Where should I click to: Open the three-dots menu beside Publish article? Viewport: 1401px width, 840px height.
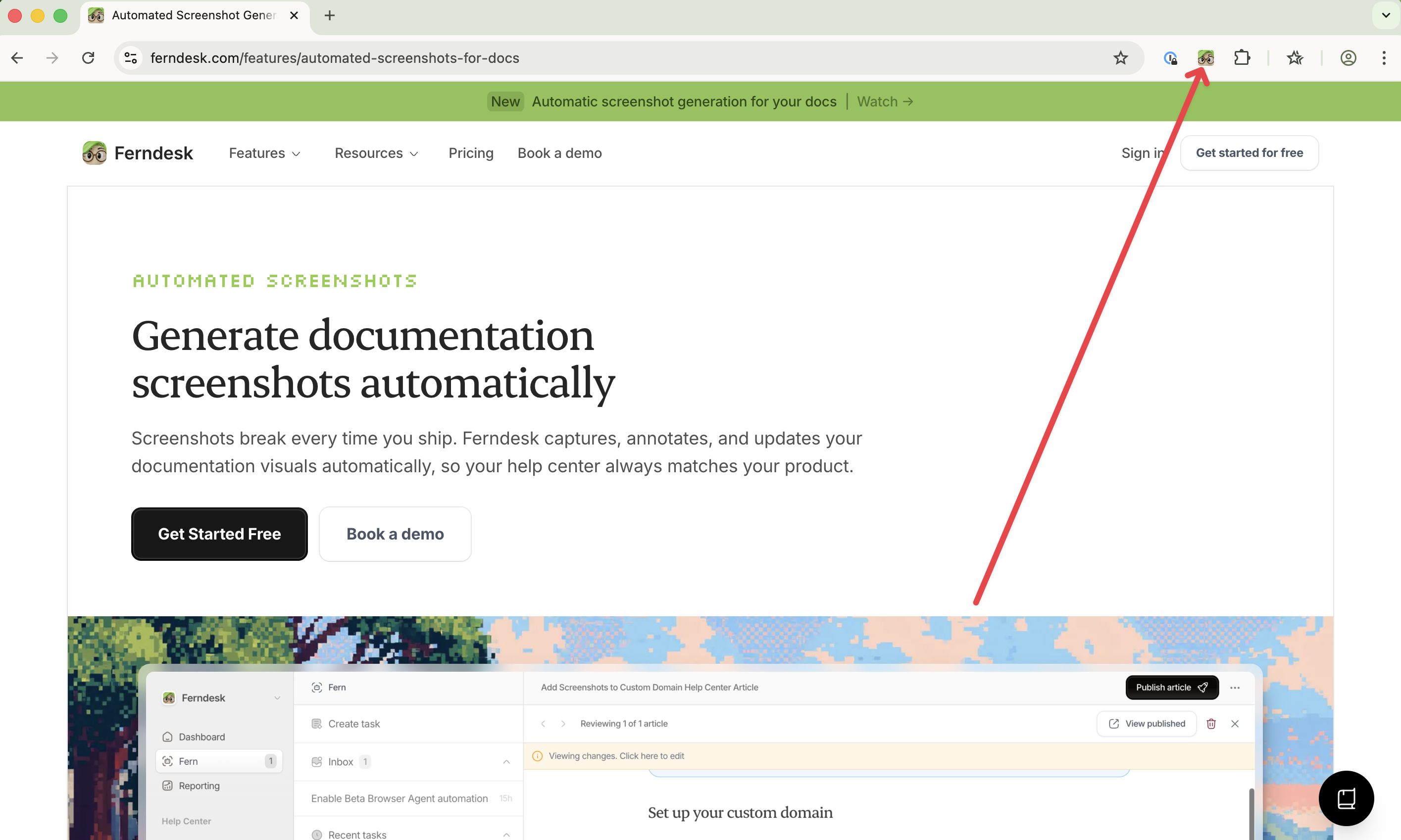point(1235,687)
